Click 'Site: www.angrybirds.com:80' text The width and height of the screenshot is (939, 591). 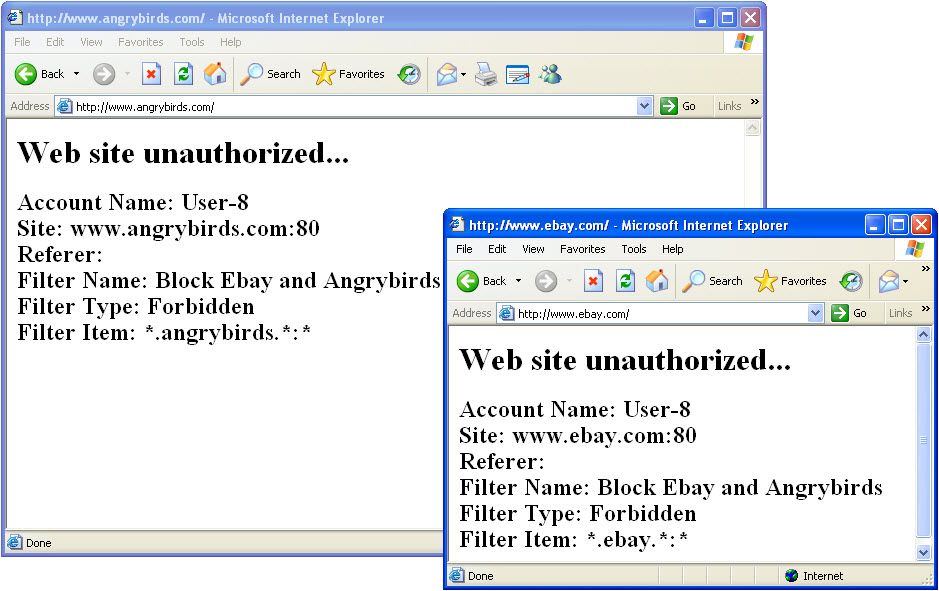[168, 228]
